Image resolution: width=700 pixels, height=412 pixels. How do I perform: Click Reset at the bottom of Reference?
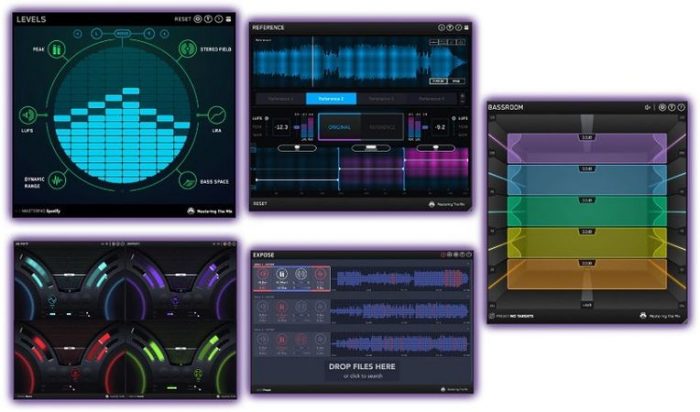pos(261,204)
